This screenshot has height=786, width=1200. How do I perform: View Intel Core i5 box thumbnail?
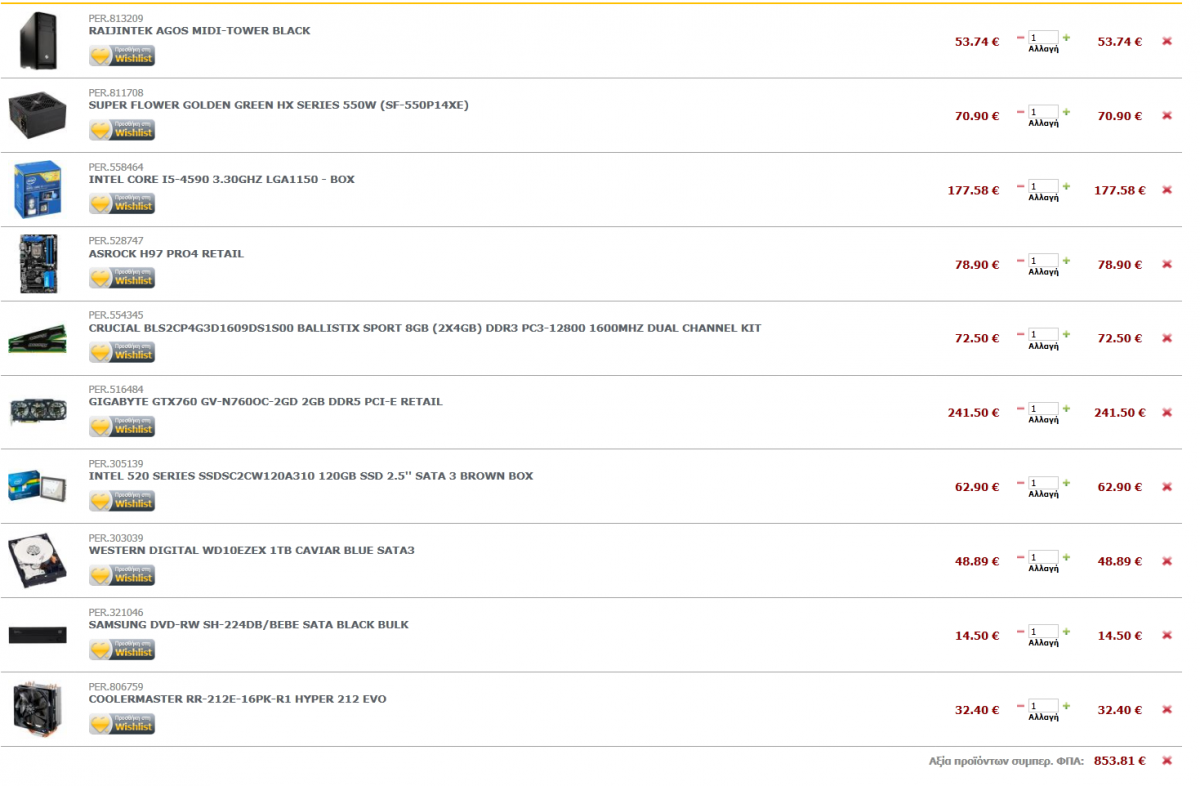coord(38,190)
